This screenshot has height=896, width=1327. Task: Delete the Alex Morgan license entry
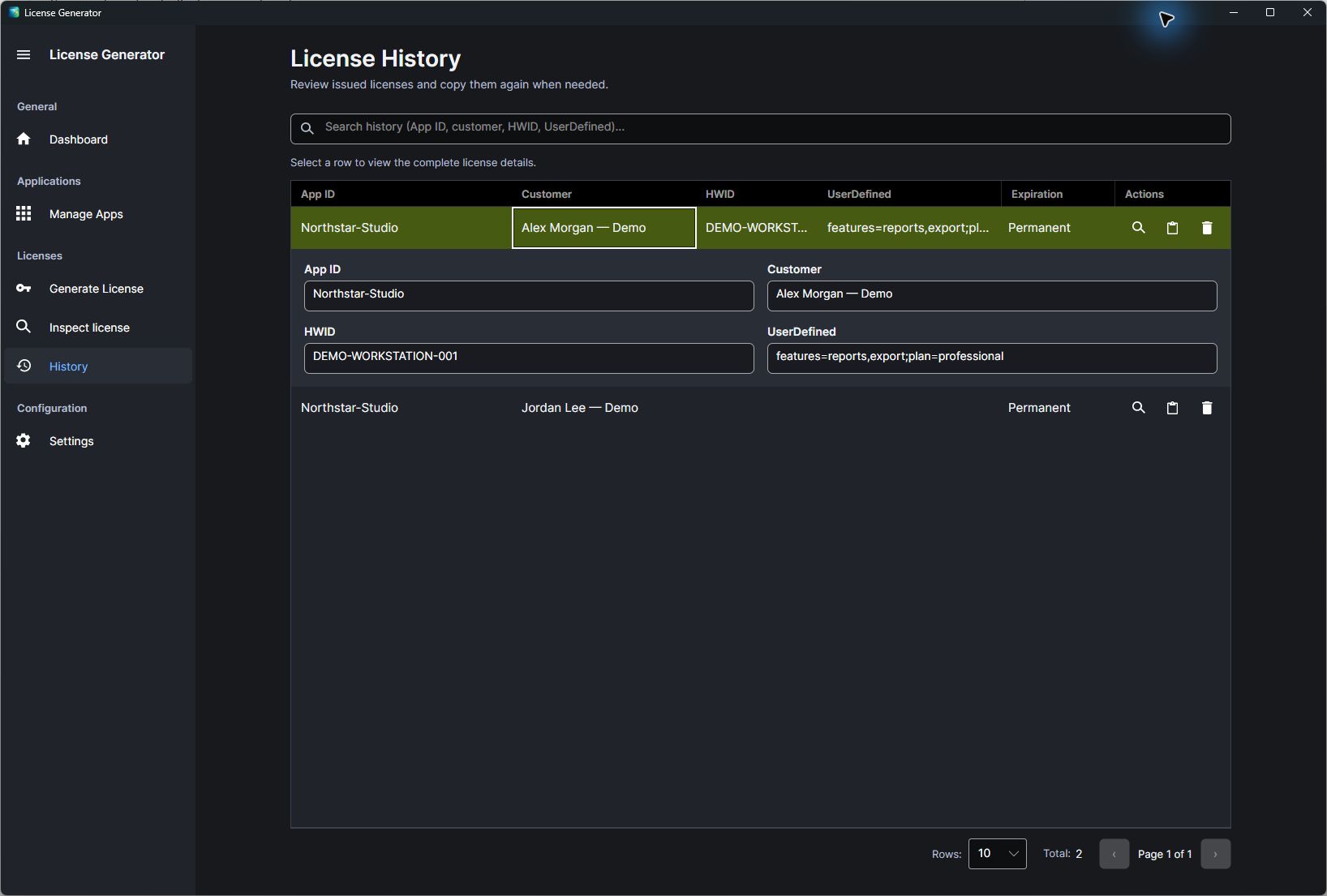[x=1207, y=228]
